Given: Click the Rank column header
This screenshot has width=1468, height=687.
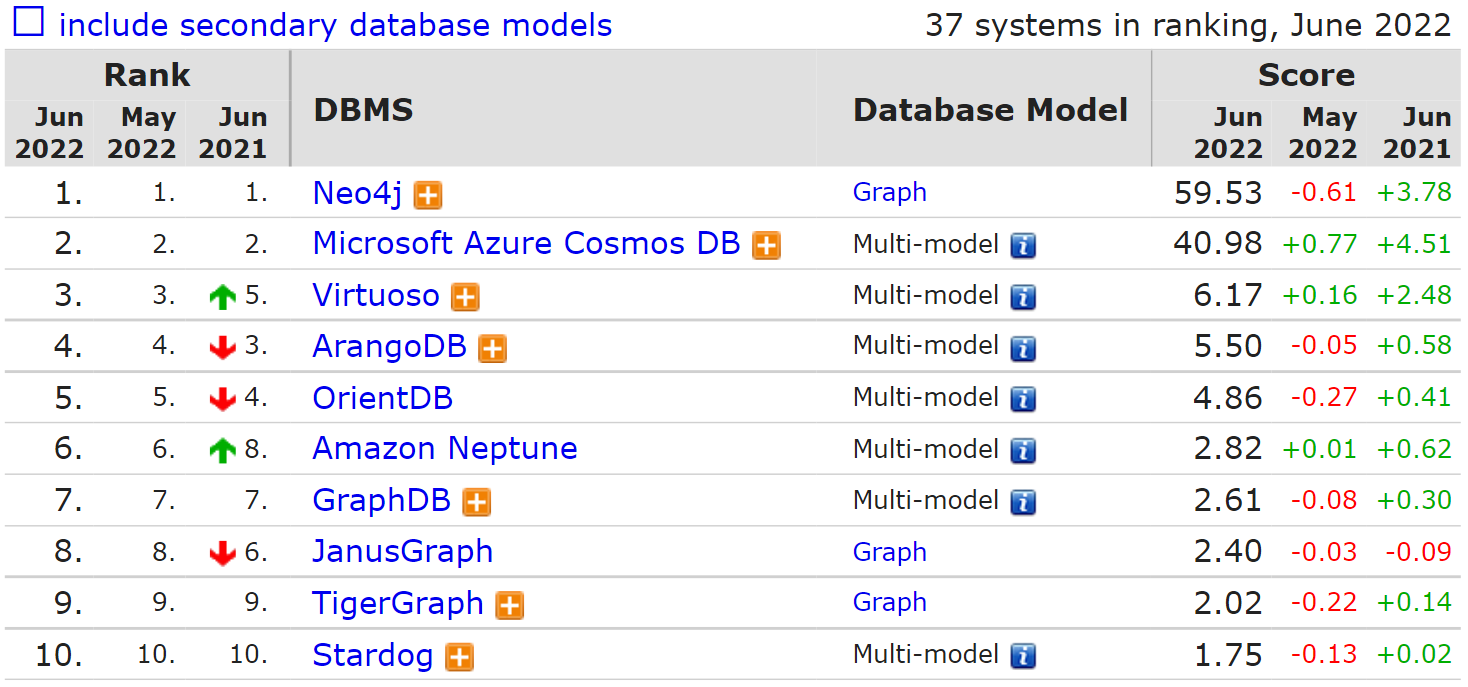Looking at the screenshot, I should pos(146,74).
